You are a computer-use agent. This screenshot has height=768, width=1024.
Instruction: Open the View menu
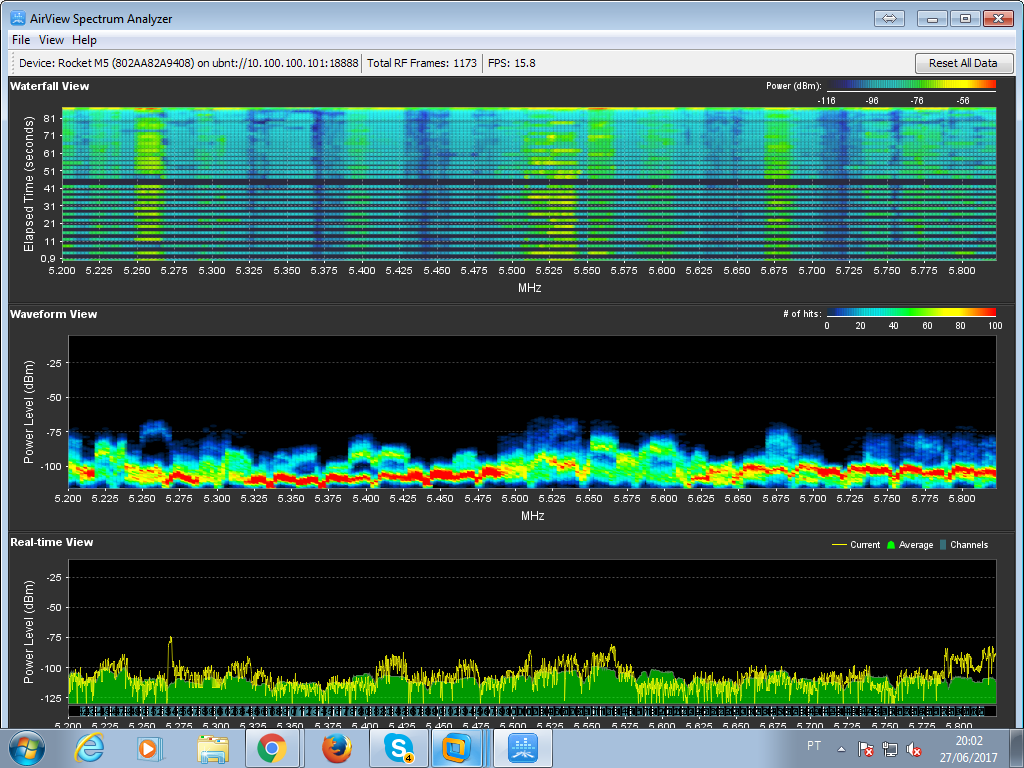click(x=51, y=40)
